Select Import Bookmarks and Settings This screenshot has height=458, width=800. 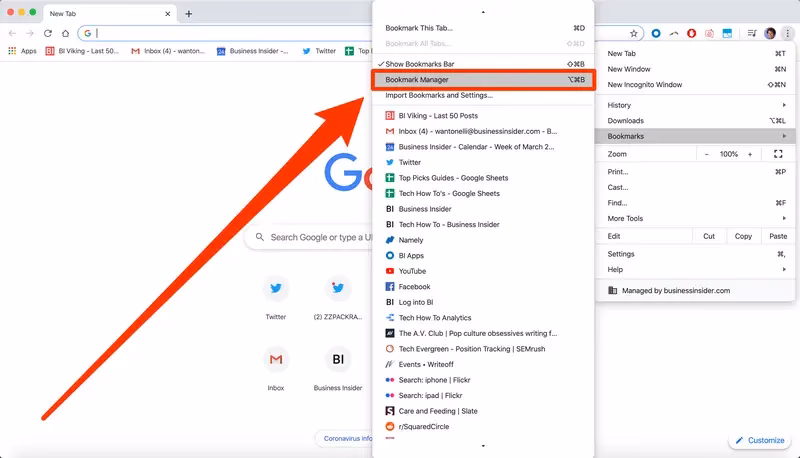(x=483, y=95)
